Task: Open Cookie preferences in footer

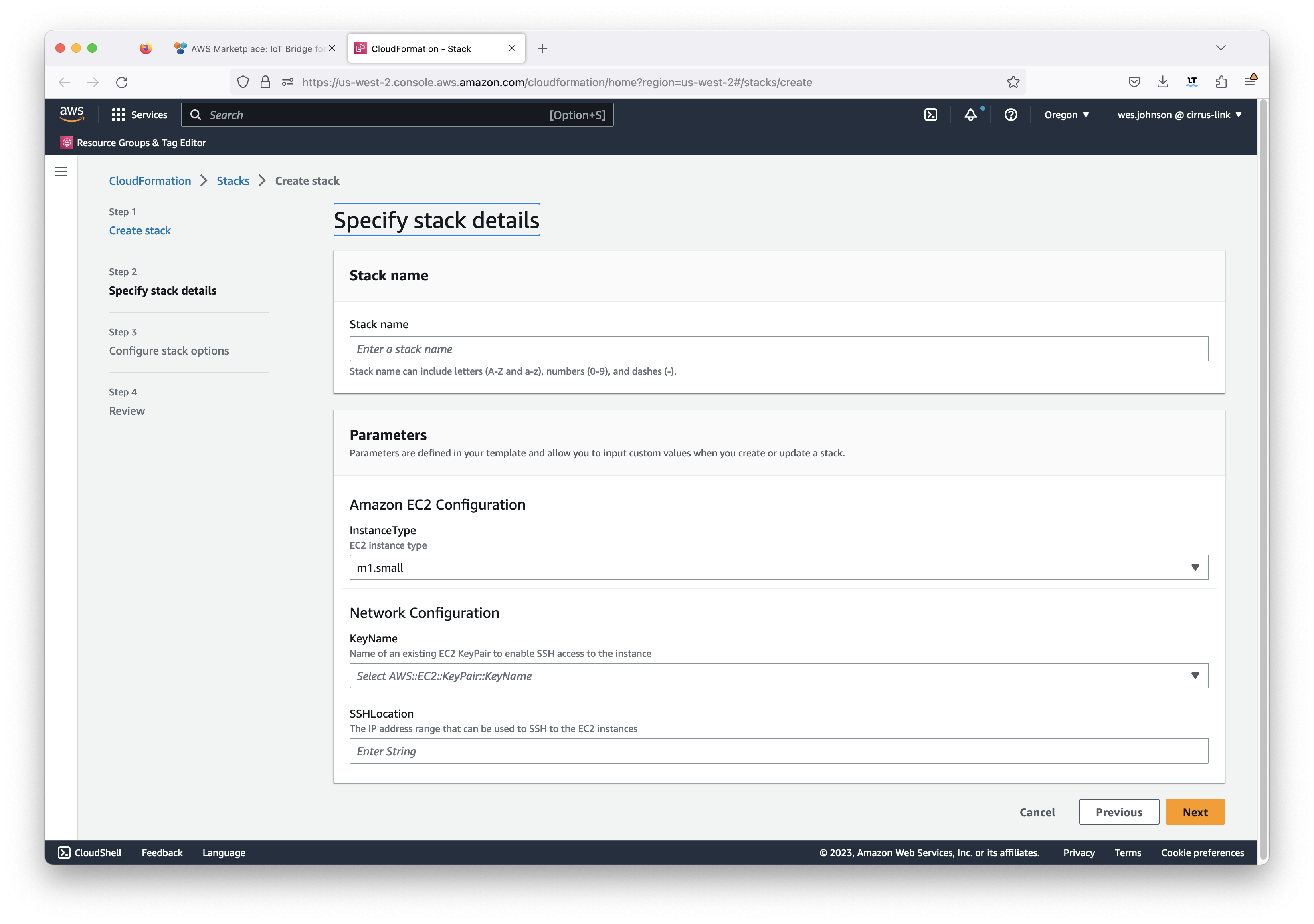Action: (1203, 853)
